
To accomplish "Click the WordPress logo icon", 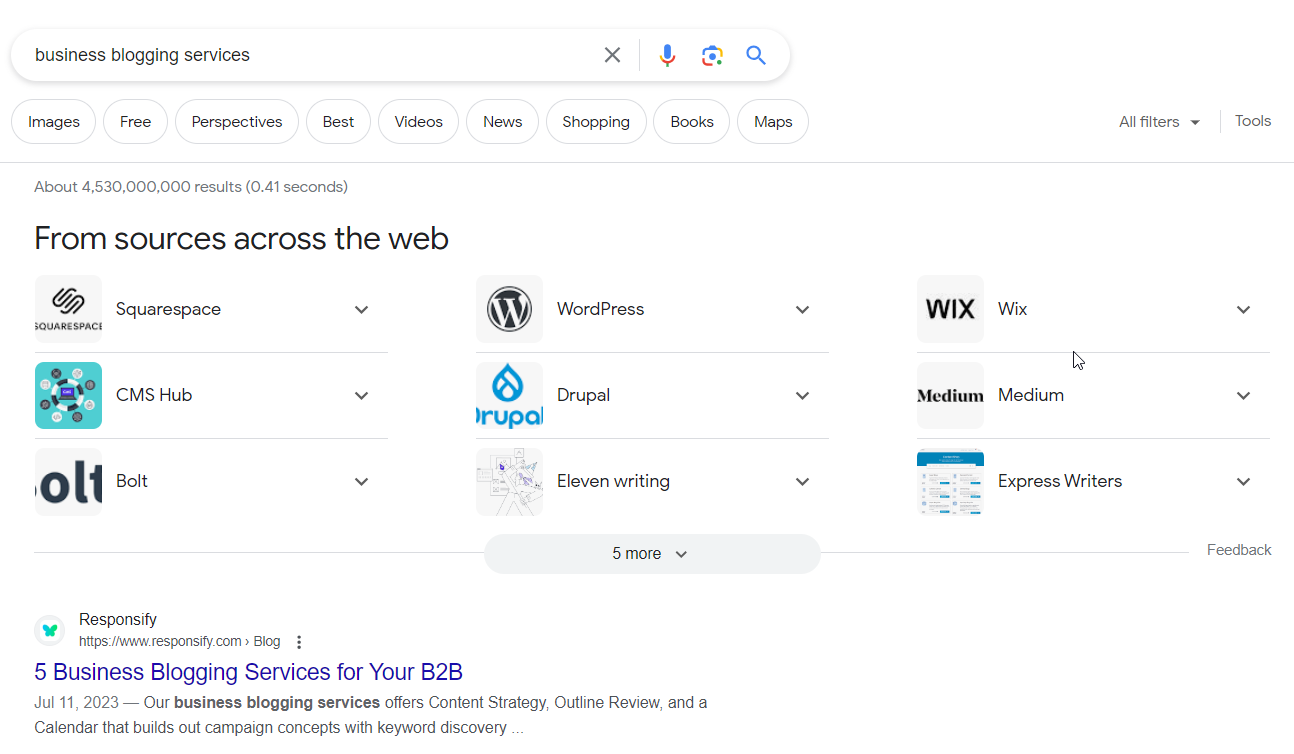I will (x=509, y=309).
